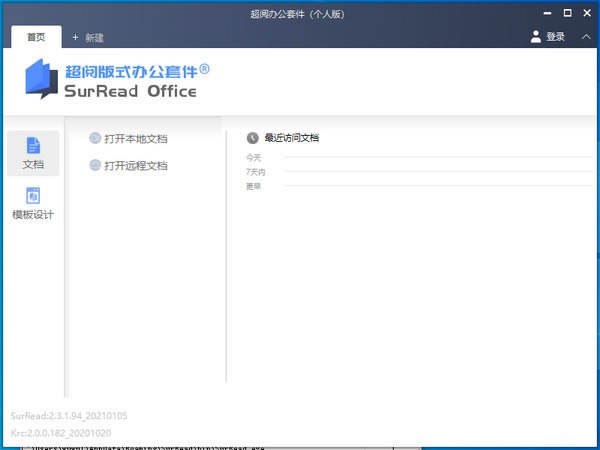Click the SurRead Office logo icon

pyautogui.click(x=41, y=79)
